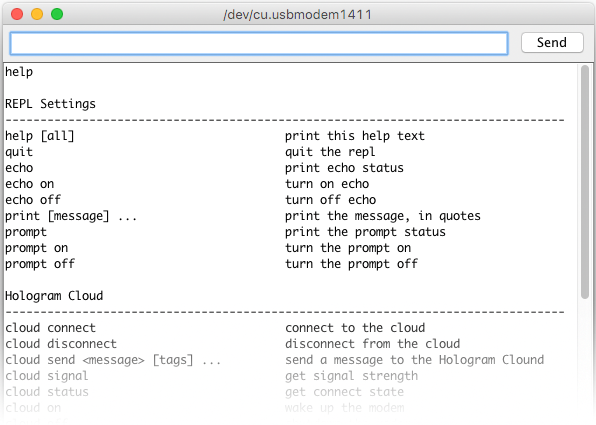
Task: Focus the serial command input field
Action: pos(259,43)
